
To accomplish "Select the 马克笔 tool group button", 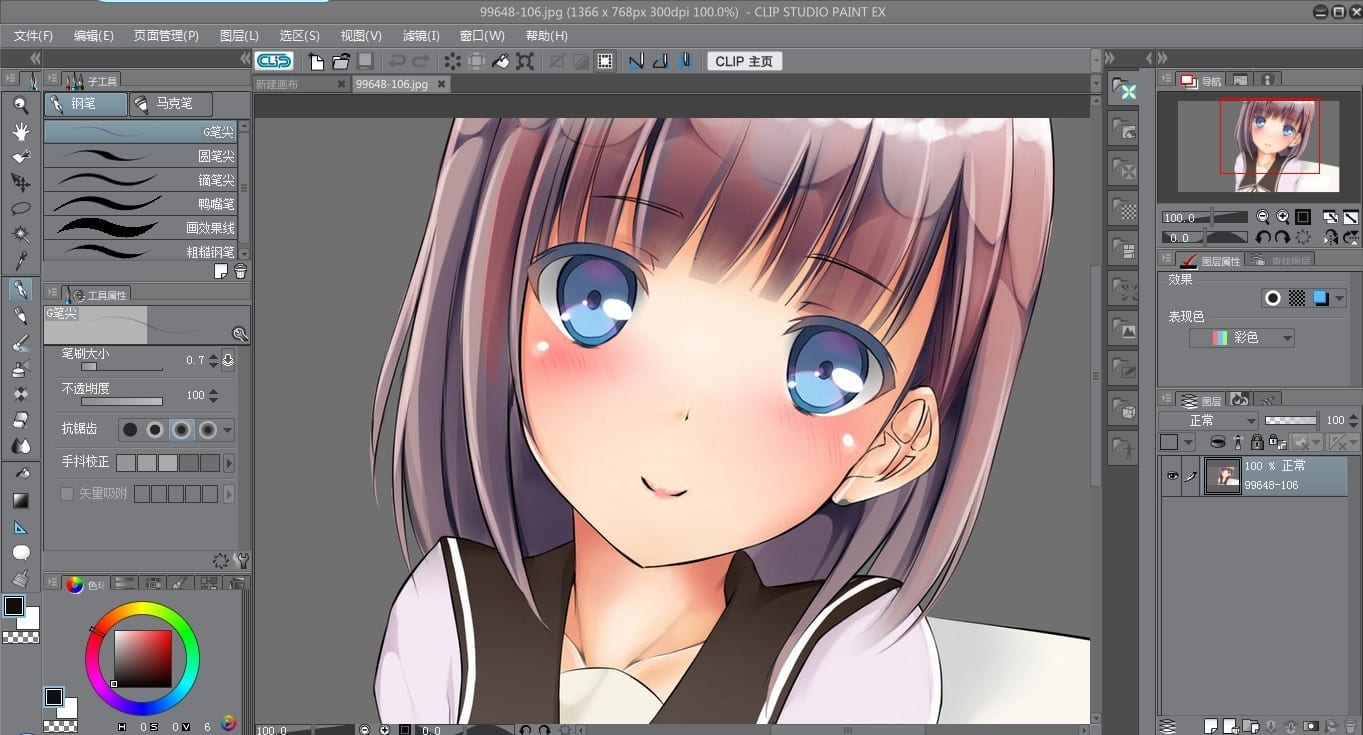I will click(172, 103).
